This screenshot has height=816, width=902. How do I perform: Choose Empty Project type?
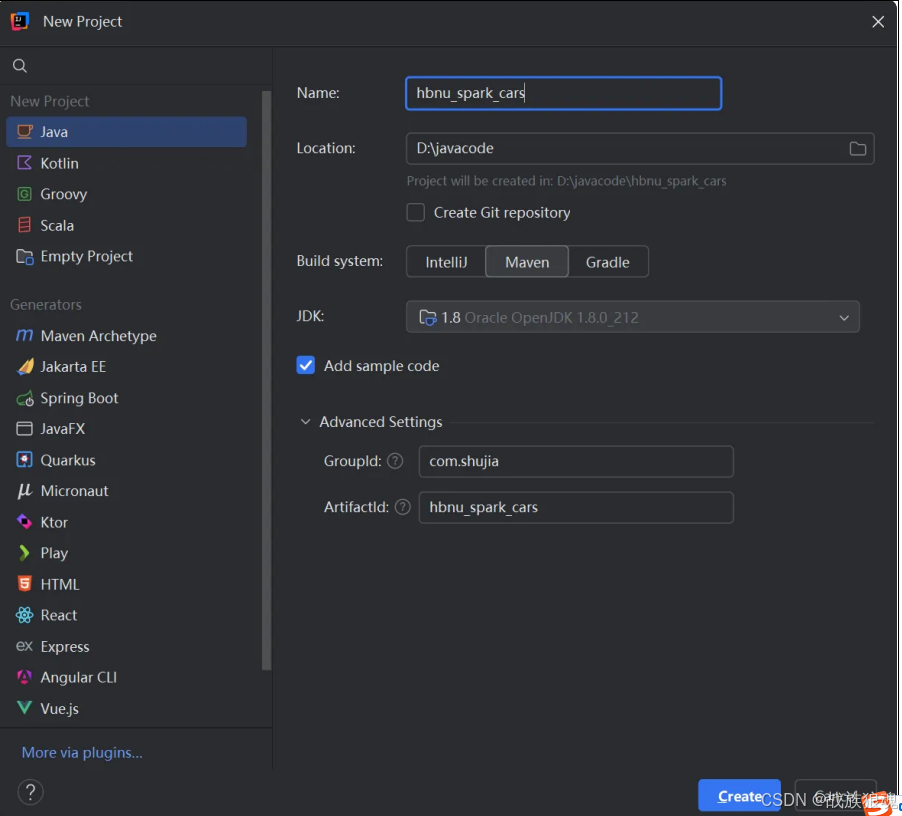tap(127, 256)
